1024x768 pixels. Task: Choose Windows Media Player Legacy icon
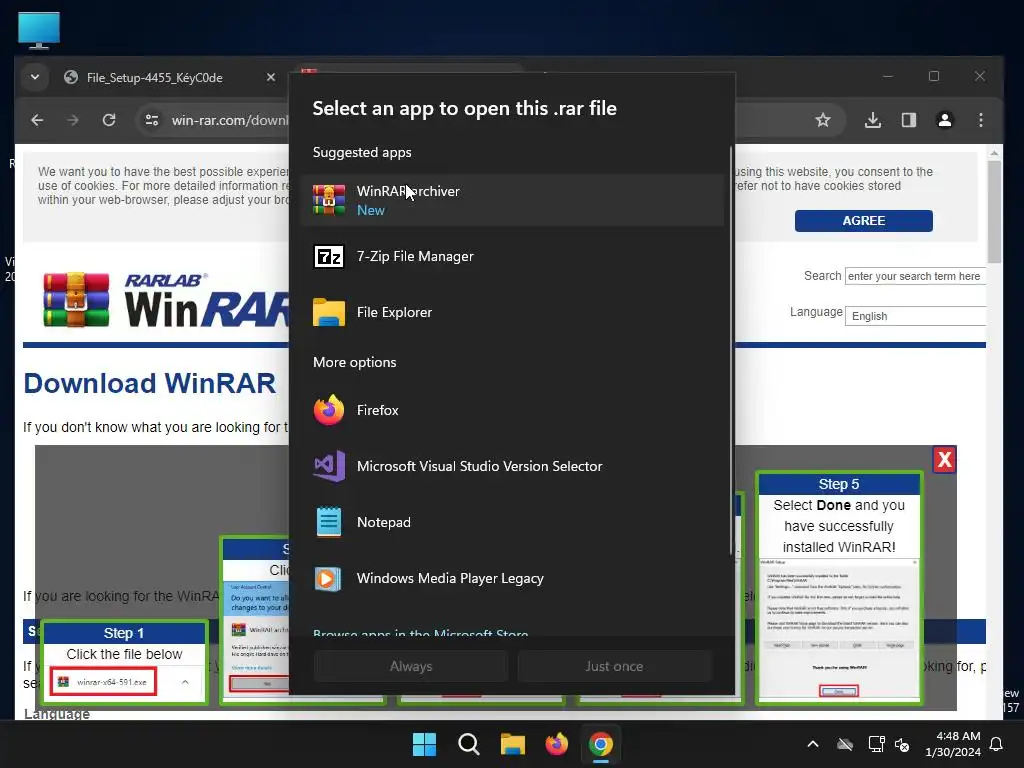pyautogui.click(x=328, y=579)
